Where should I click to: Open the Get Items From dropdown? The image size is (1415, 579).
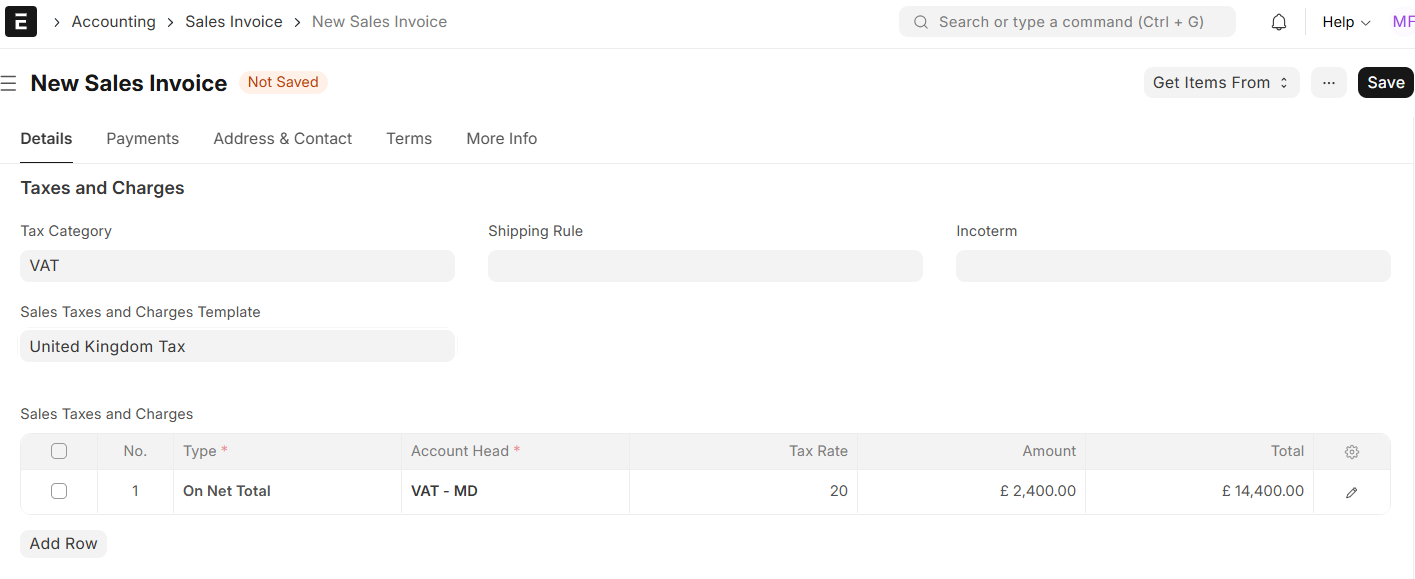1221,82
